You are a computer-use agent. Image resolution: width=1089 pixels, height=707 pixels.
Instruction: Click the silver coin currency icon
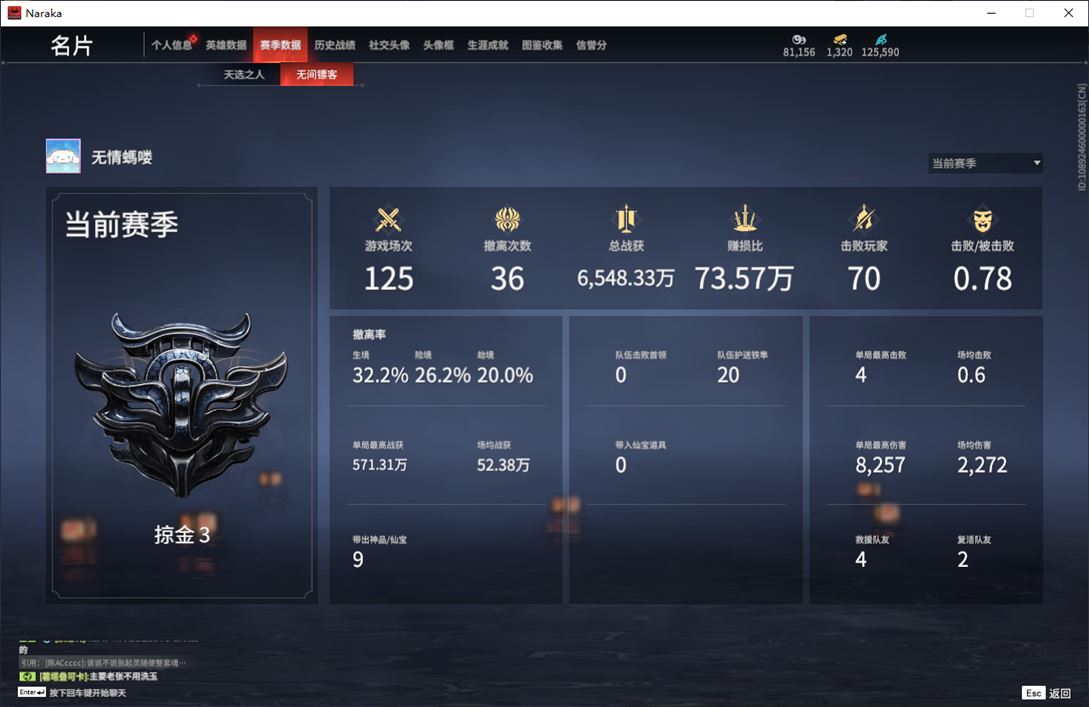[x=799, y=40]
